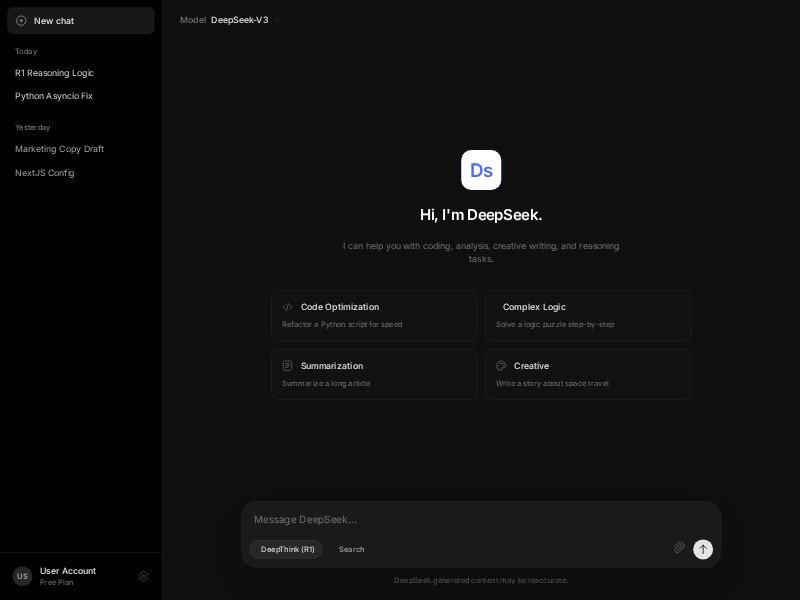Viewport: 800px width, 600px height.
Task: Click the attachment paperclip icon
Action: (x=679, y=547)
